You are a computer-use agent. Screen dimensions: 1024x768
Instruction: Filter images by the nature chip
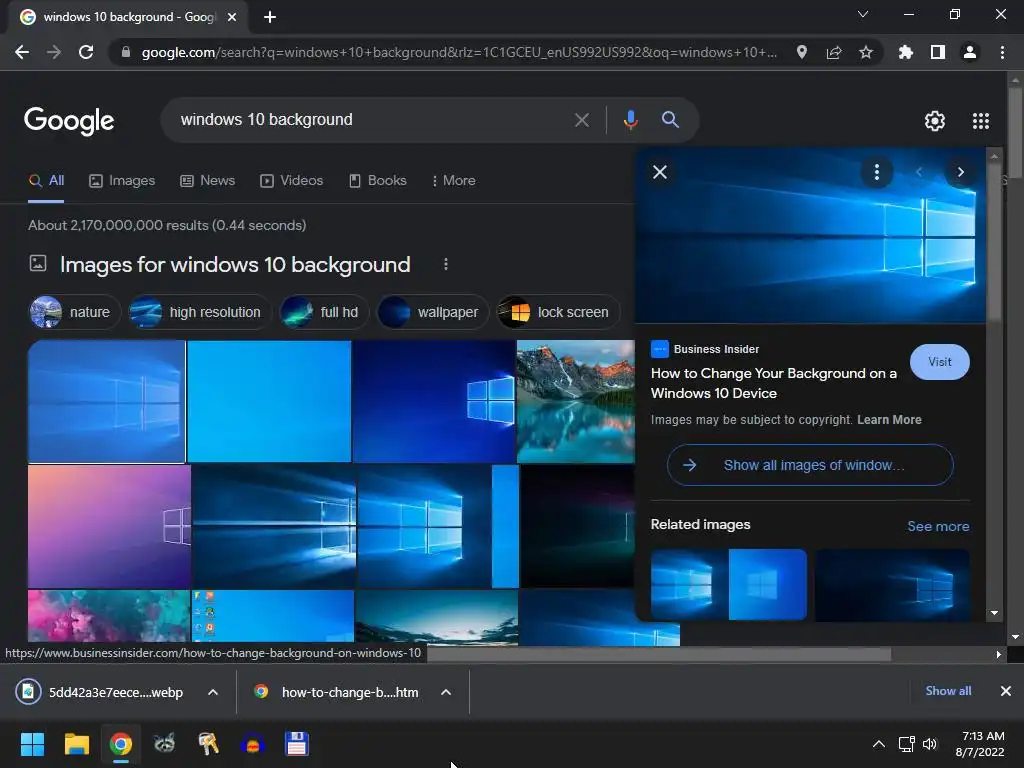tap(74, 312)
